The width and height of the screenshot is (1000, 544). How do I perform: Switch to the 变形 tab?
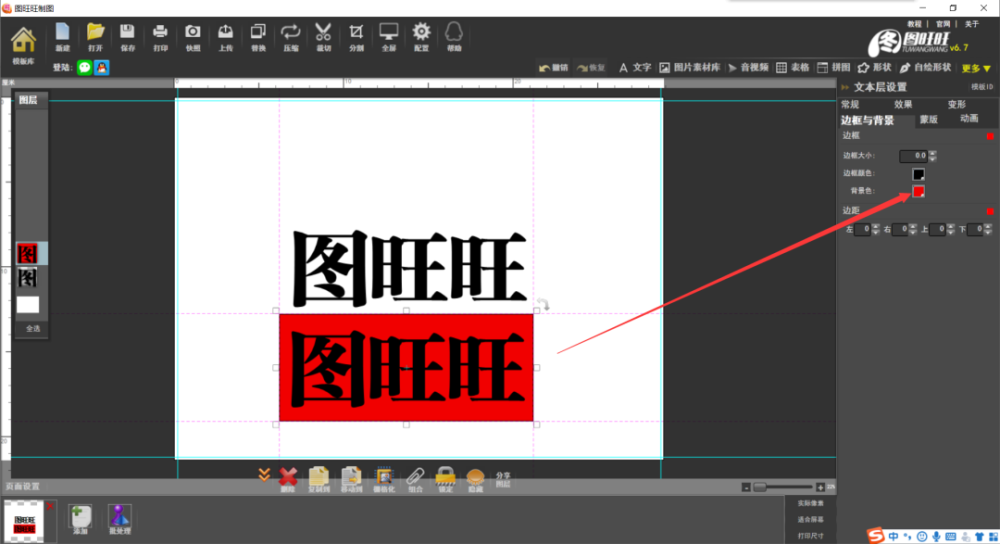(957, 105)
